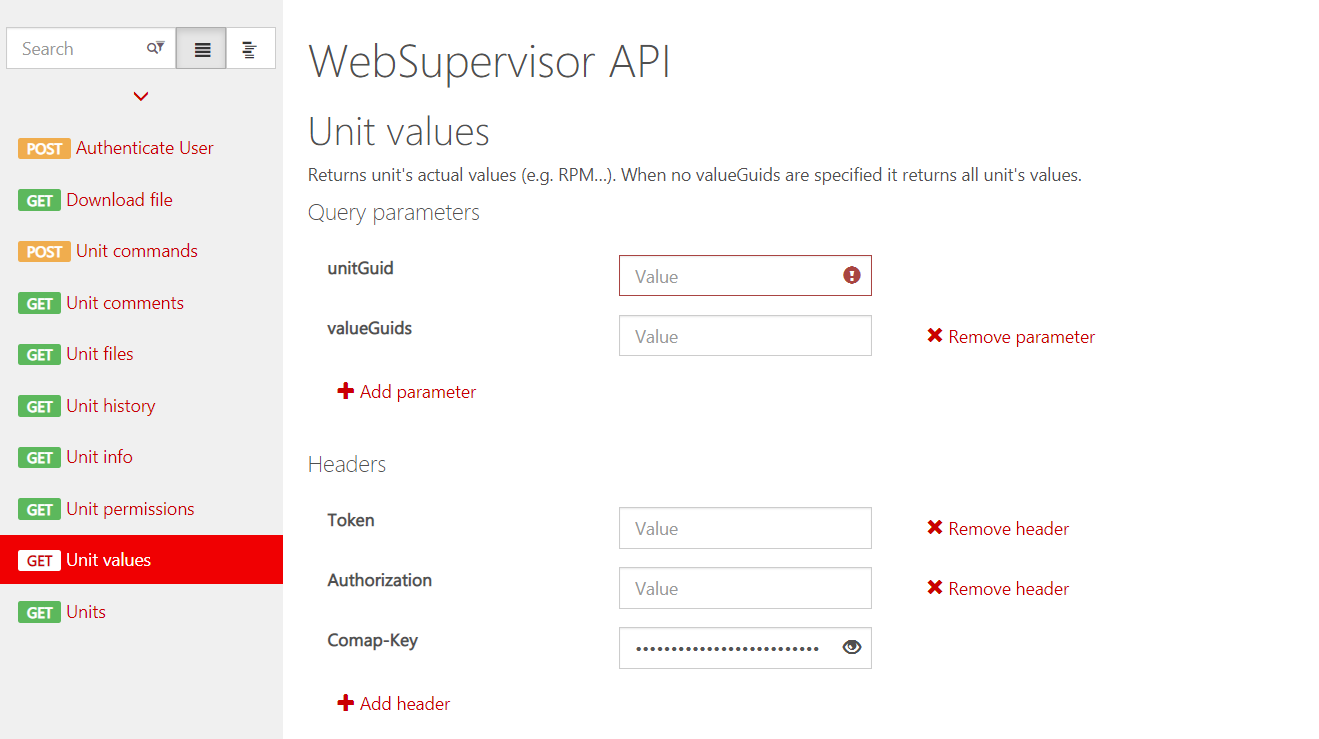This screenshot has height=739, width=1319.
Task: Click the unitGuid parameter label
Action: [x=361, y=268]
